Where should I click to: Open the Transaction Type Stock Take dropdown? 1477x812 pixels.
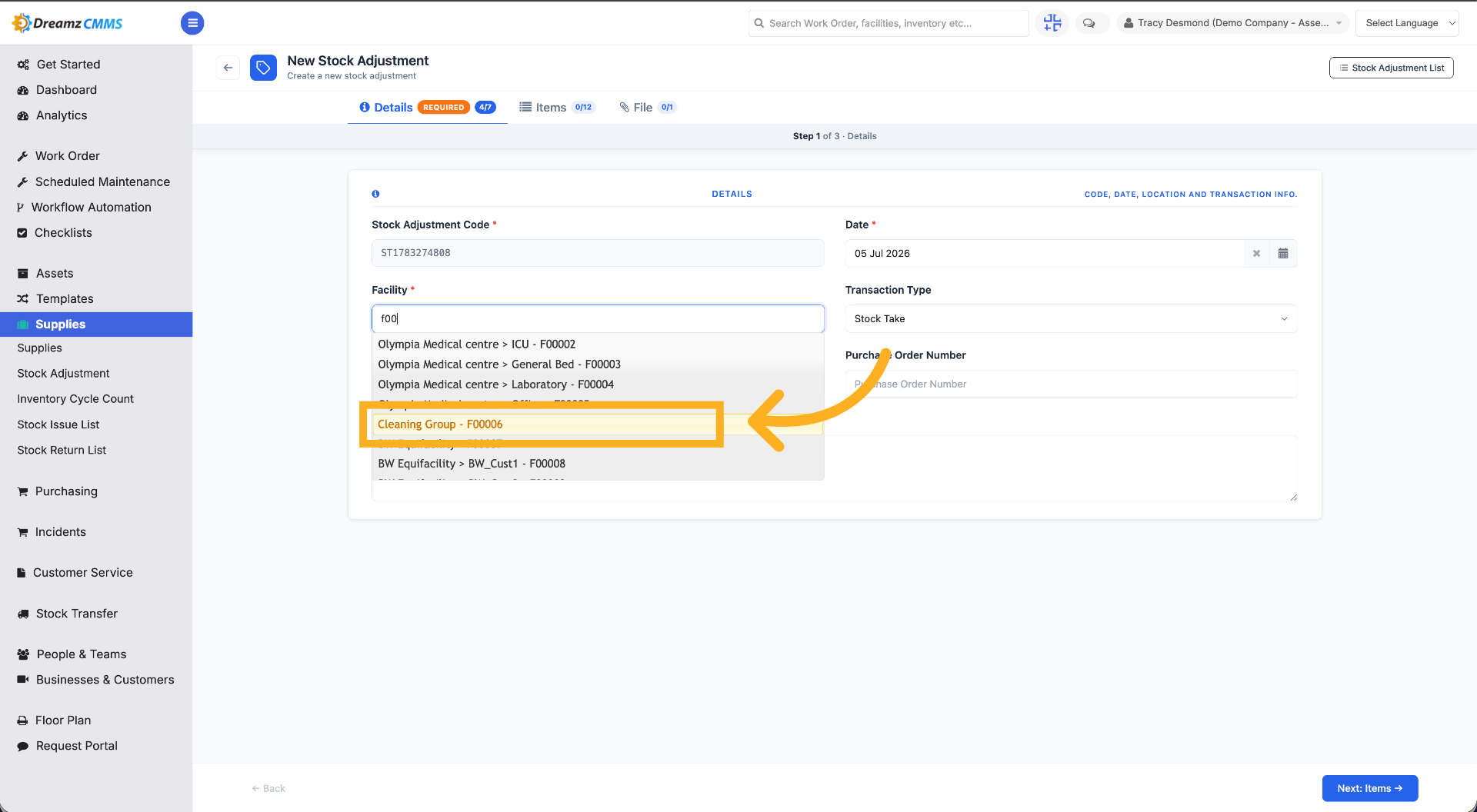pos(1071,318)
